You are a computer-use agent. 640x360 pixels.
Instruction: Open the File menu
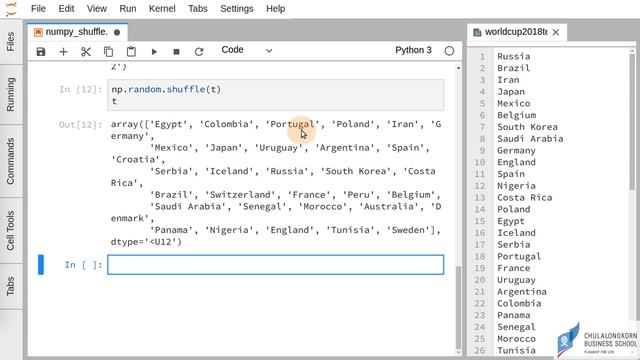[38, 9]
